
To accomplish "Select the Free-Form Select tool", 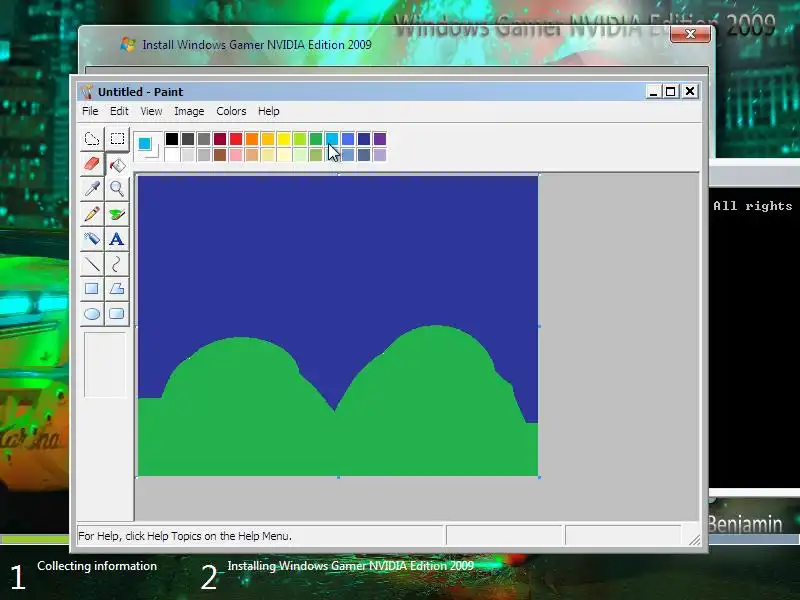I will [x=92, y=139].
